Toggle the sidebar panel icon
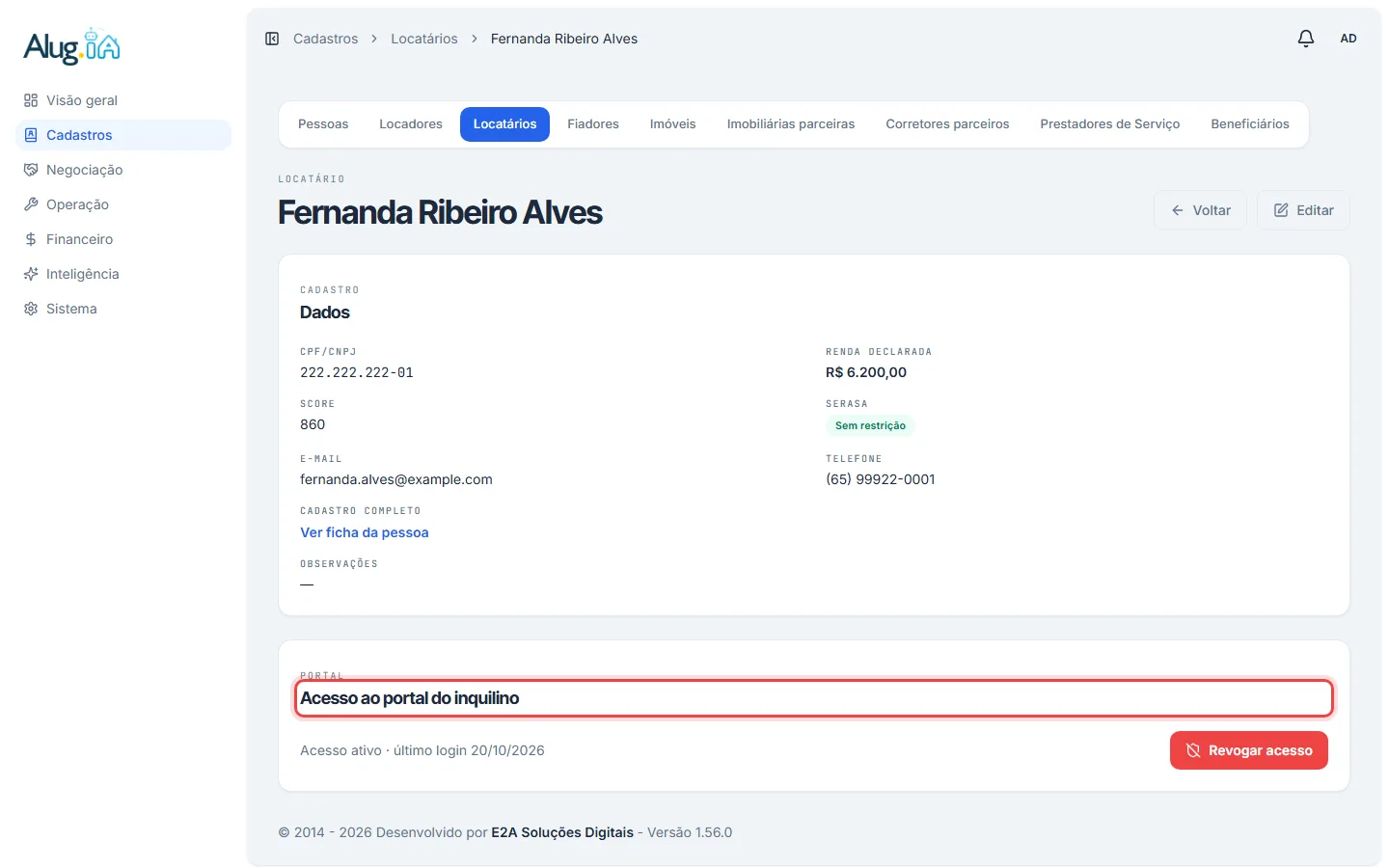Screen dimensions: 1389x868 [x=272, y=39]
